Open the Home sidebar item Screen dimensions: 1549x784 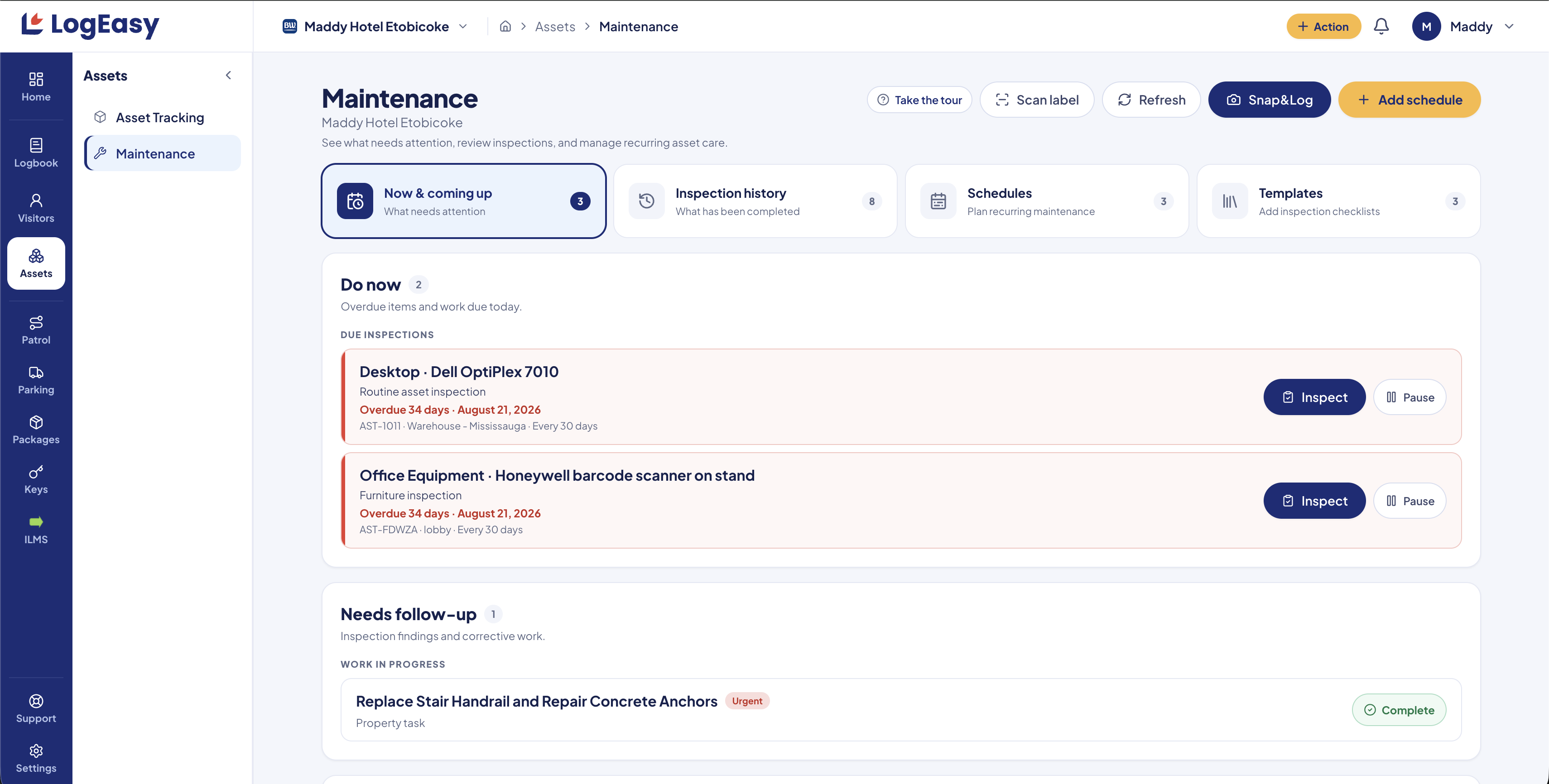(x=36, y=87)
